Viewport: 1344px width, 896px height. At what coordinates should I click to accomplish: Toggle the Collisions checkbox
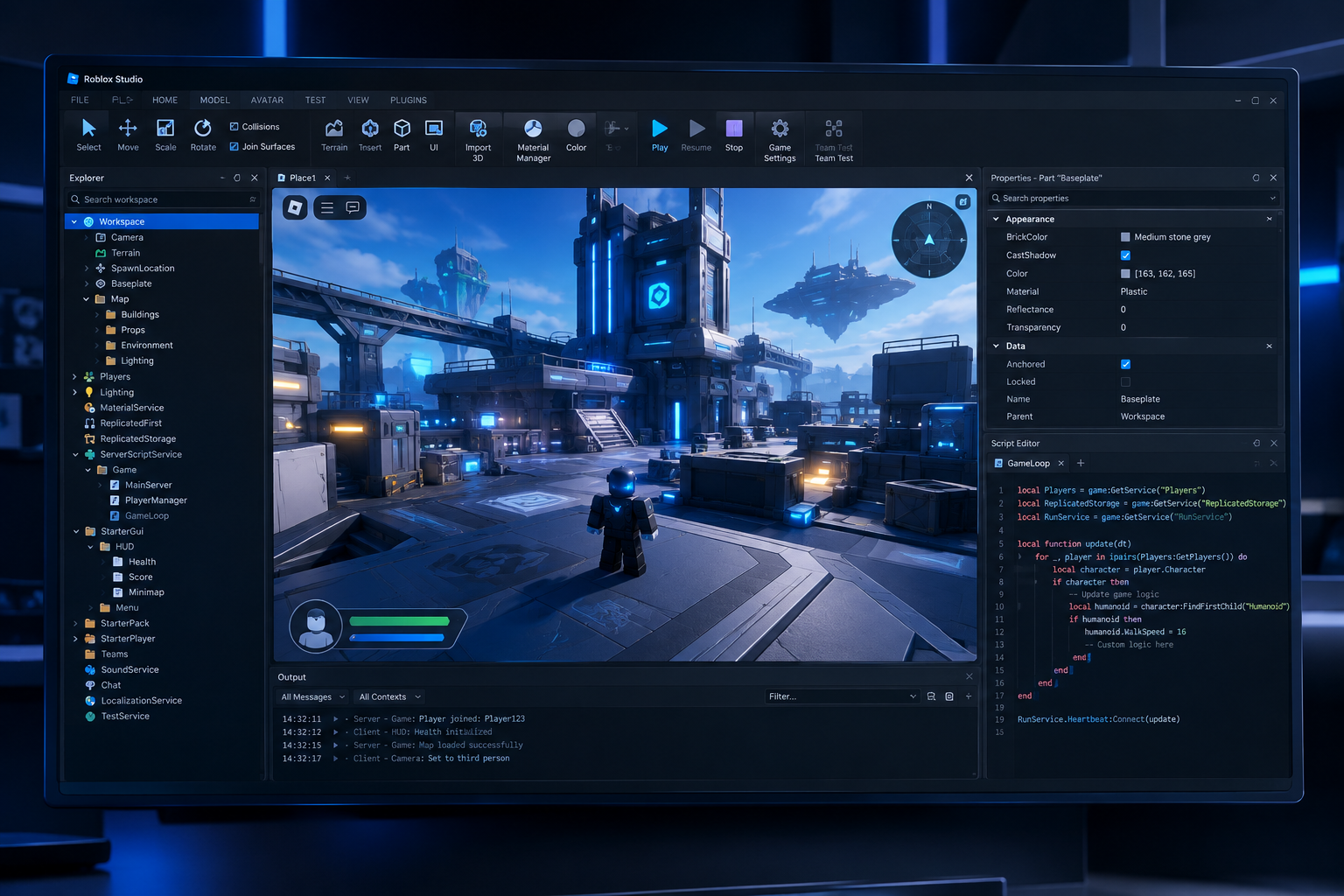pyautogui.click(x=234, y=126)
